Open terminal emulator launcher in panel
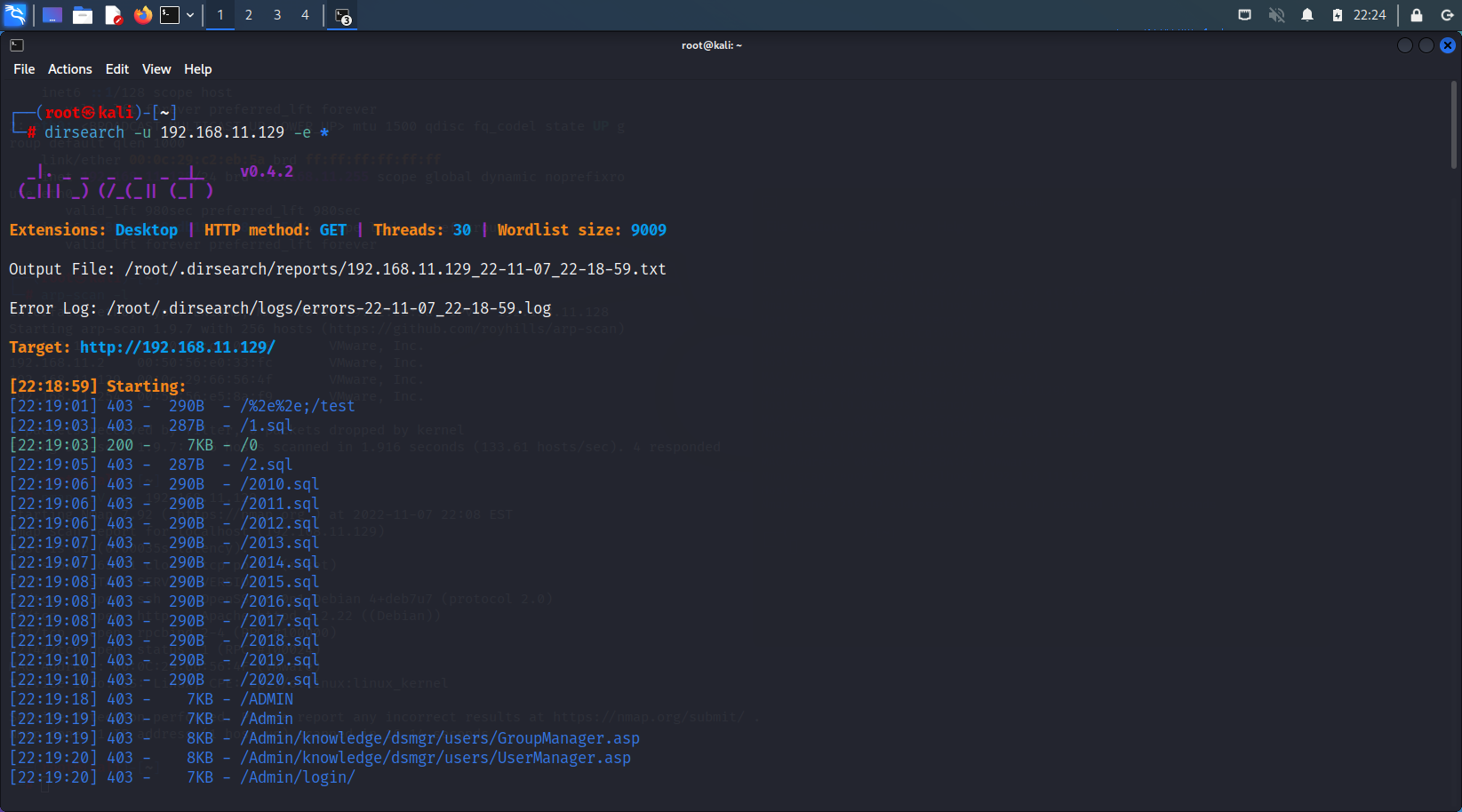Screen dimensions: 1462x812 click(x=170, y=15)
